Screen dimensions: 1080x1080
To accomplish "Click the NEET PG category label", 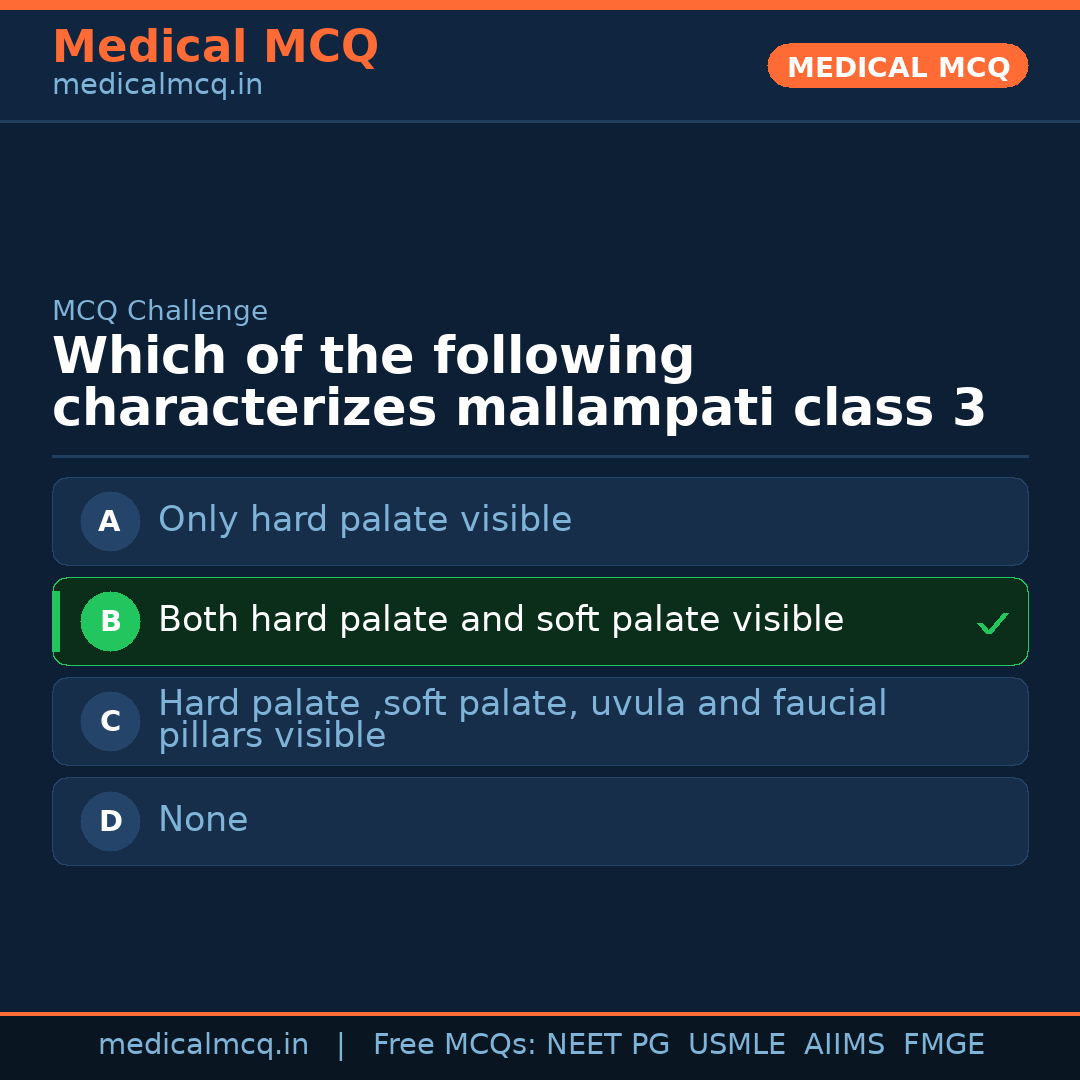I will (x=607, y=1044).
